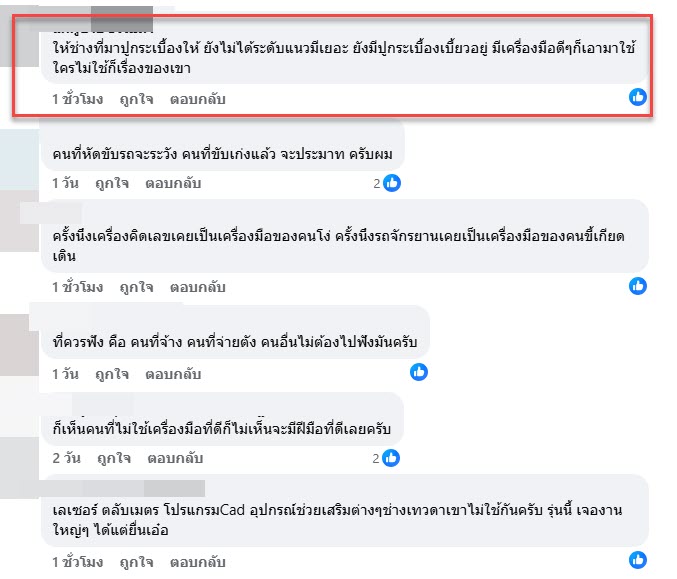Open the 2 reactions on the ฝีมือที่ดี comment

click(387, 458)
